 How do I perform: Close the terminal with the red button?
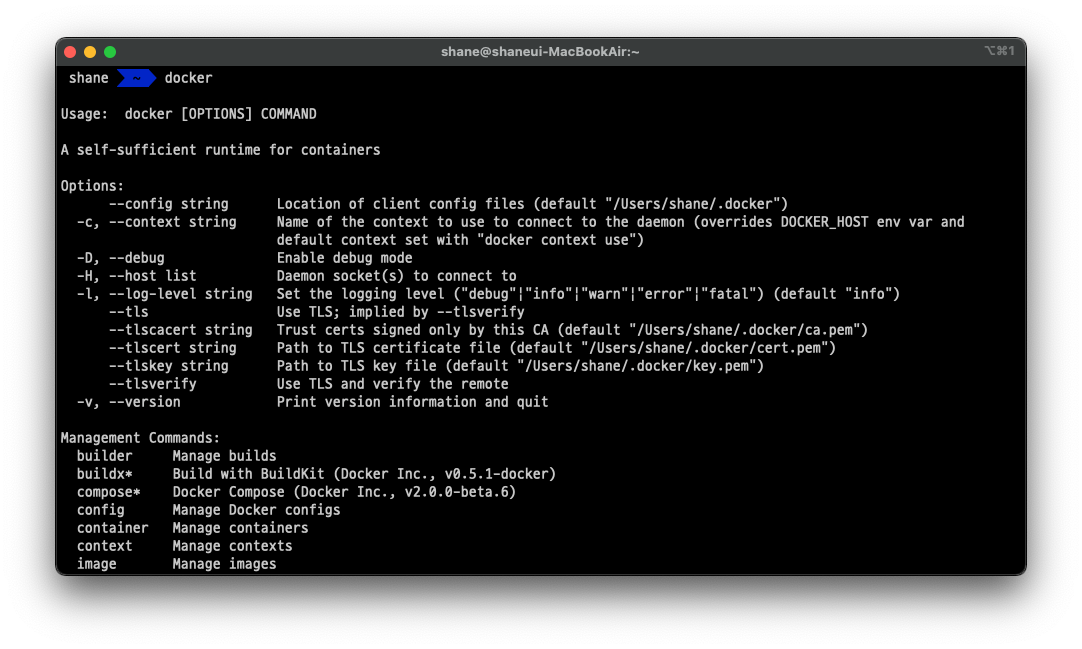[x=70, y=52]
